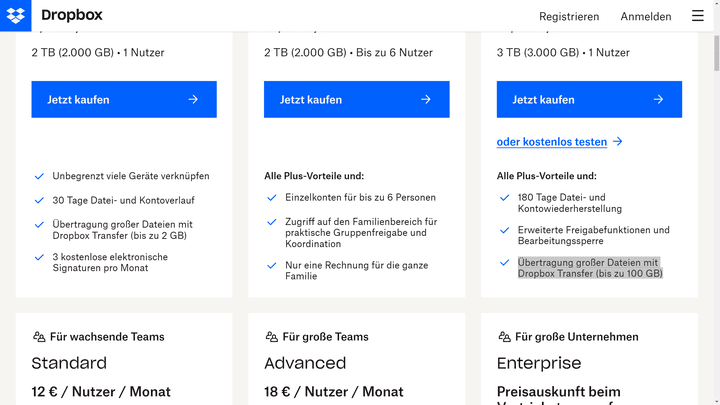Click the Für große Teams label
Screen dimensions: 720x405
point(326,337)
